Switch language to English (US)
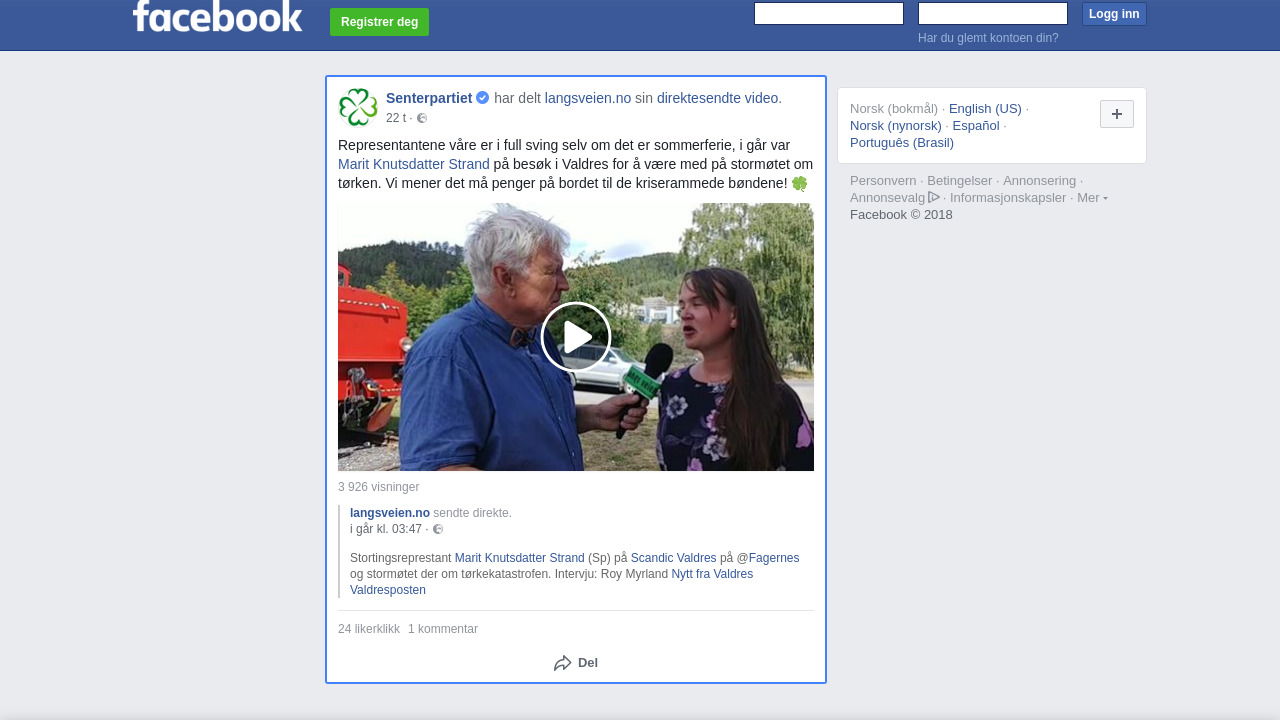This screenshot has width=1280, height=720. tap(985, 109)
